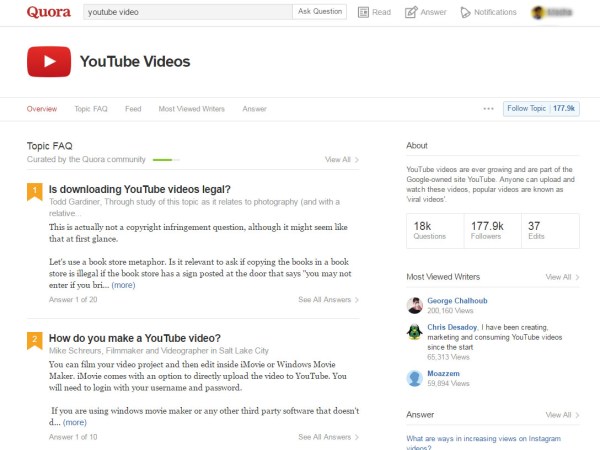Click the YouTube Videos page title
This screenshot has width=600, height=450.
coord(135,62)
